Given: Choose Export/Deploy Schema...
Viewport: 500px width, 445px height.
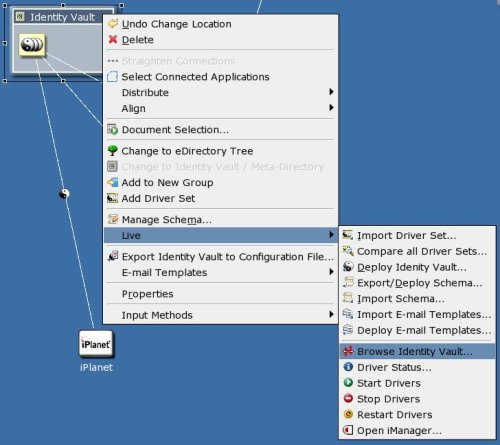Looking at the screenshot, I should pyautogui.click(x=417, y=283).
